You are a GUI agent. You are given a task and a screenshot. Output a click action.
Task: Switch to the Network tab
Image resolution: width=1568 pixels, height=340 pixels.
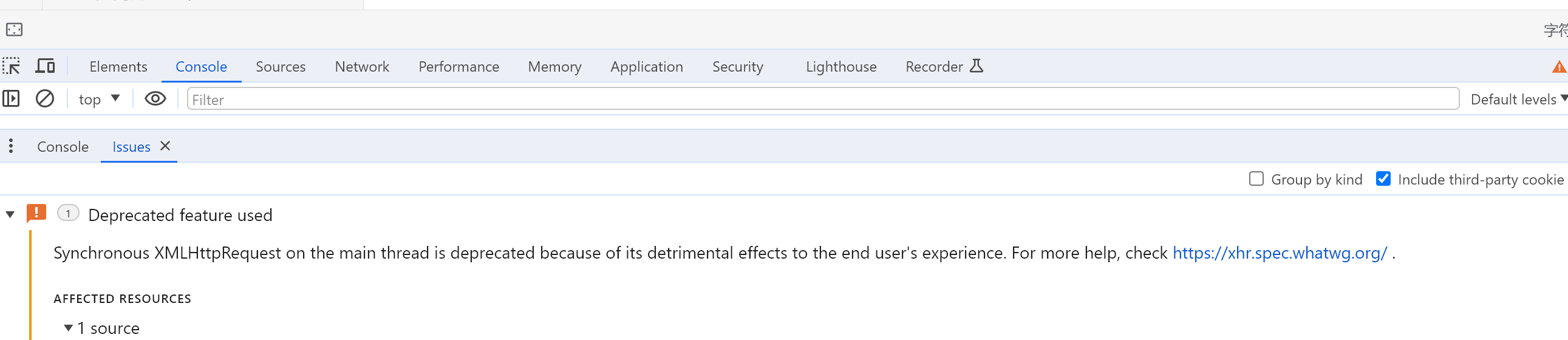coord(361,67)
